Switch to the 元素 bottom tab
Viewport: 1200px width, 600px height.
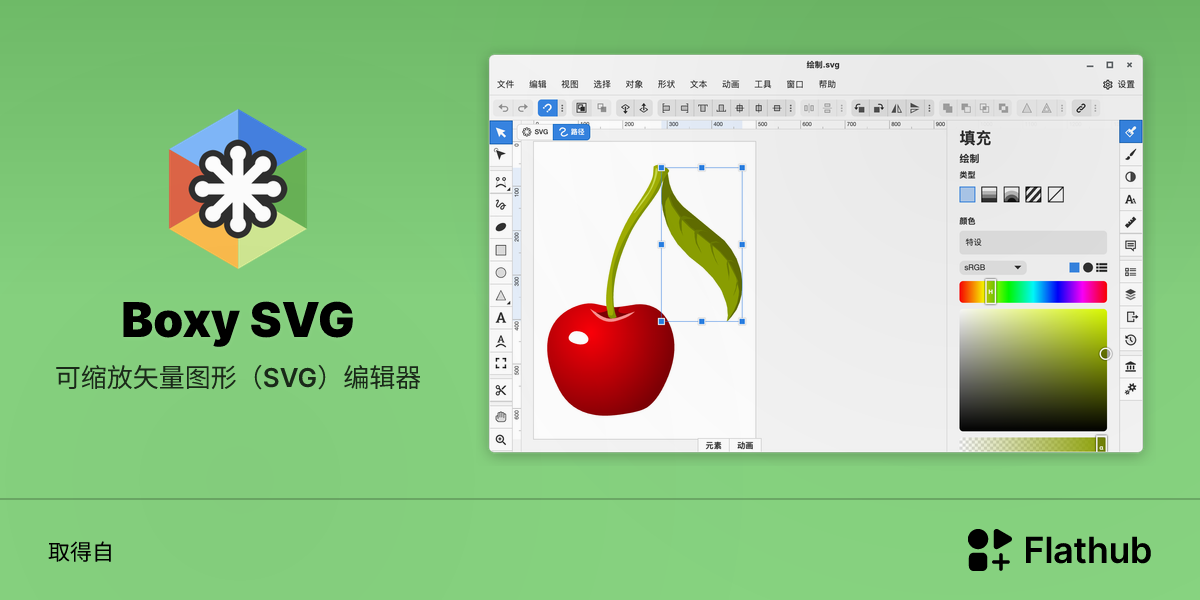pyautogui.click(x=713, y=446)
